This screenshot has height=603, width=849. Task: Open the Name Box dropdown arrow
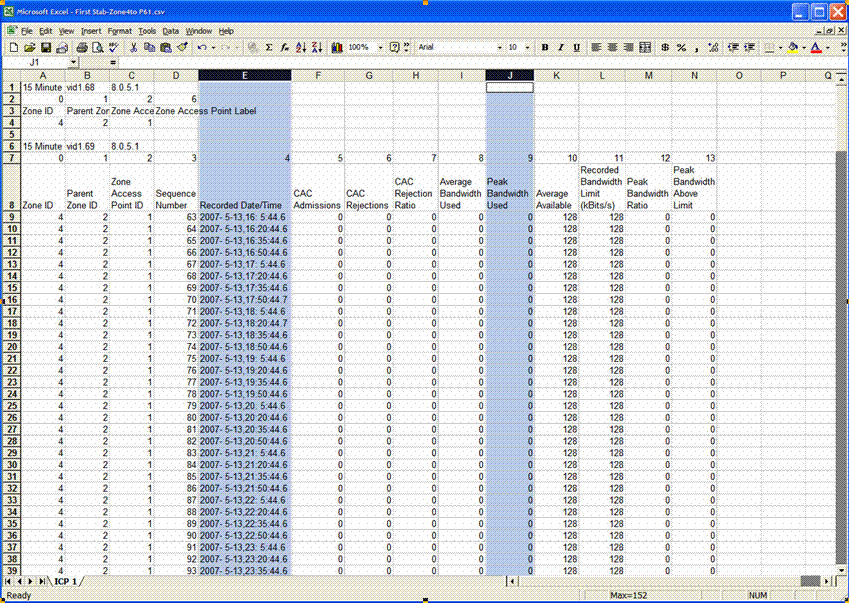(x=74, y=63)
